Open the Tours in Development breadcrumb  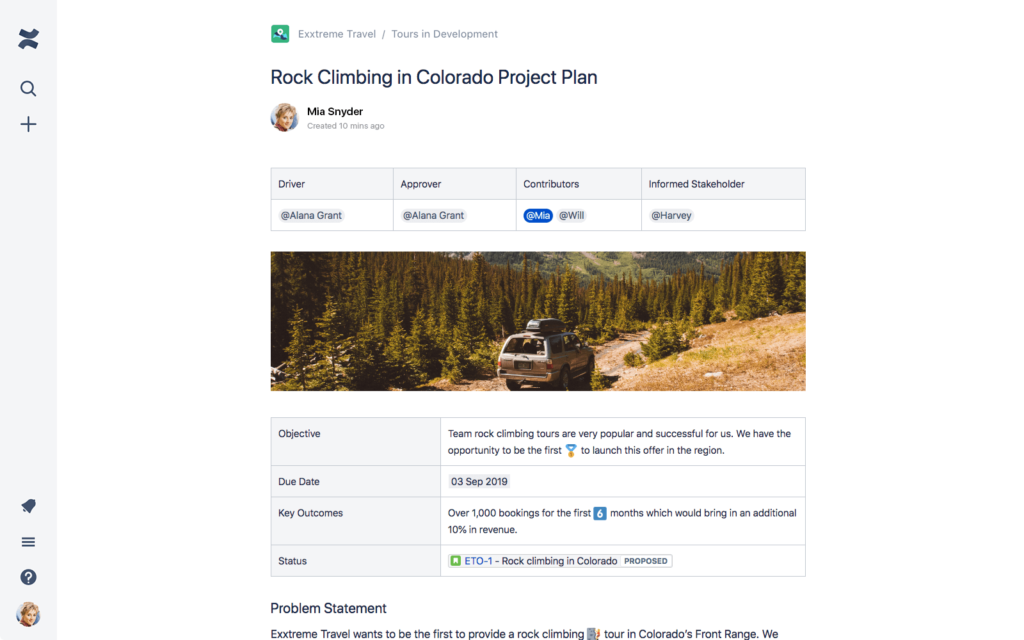(444, 33)
